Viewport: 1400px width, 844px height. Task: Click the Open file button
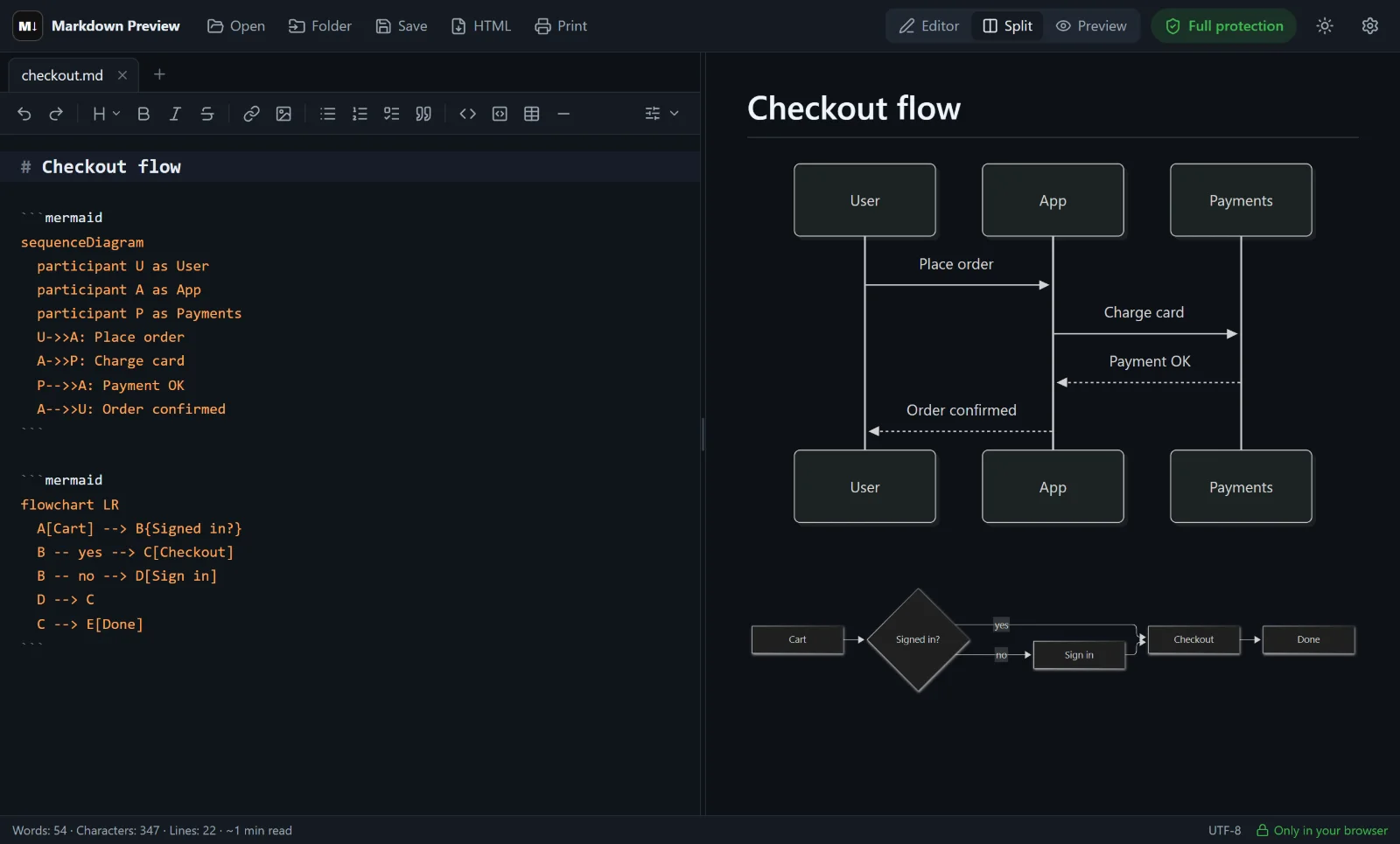pos(236,26)
